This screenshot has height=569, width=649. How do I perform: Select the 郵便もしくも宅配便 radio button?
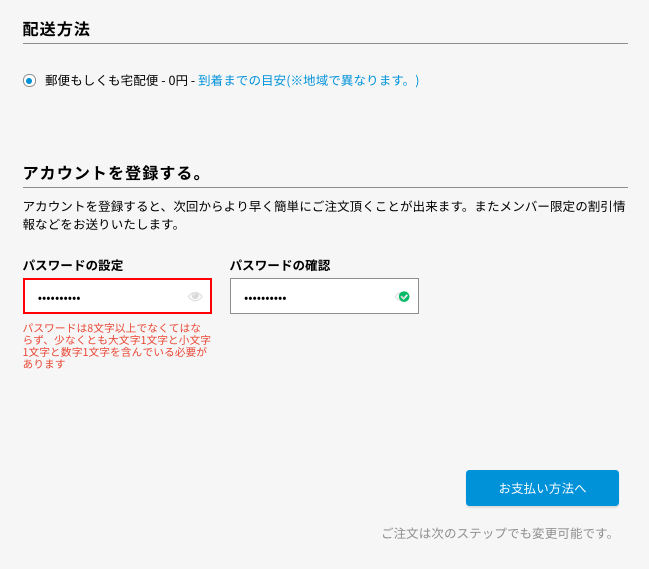pos(29,80)
